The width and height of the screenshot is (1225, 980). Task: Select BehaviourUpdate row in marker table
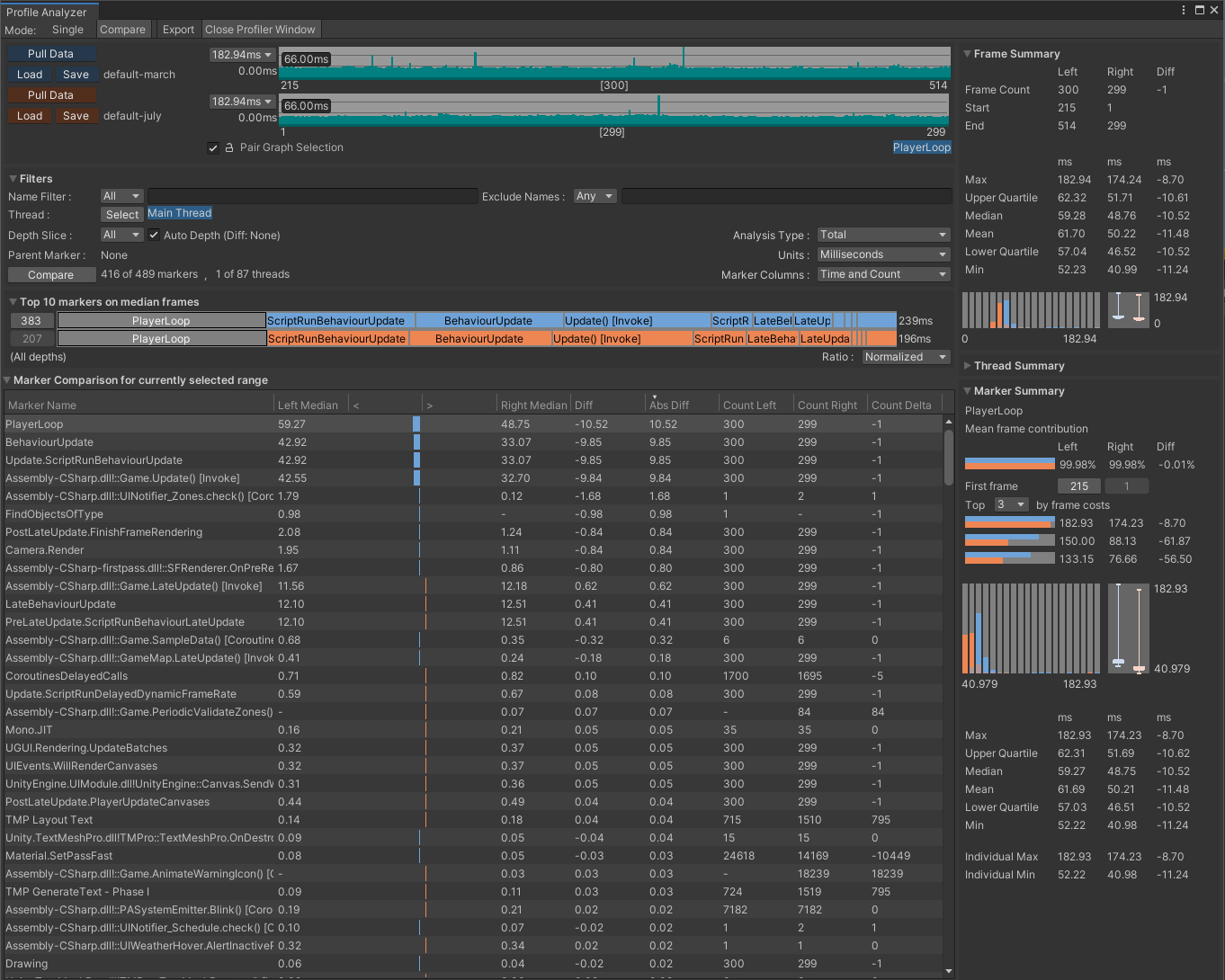pyautogui.click(x=473, y=442)
